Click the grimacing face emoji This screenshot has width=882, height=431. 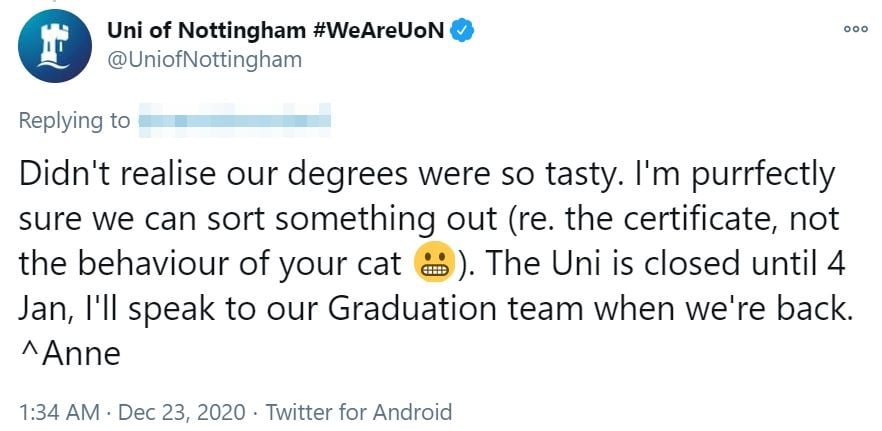430,265
